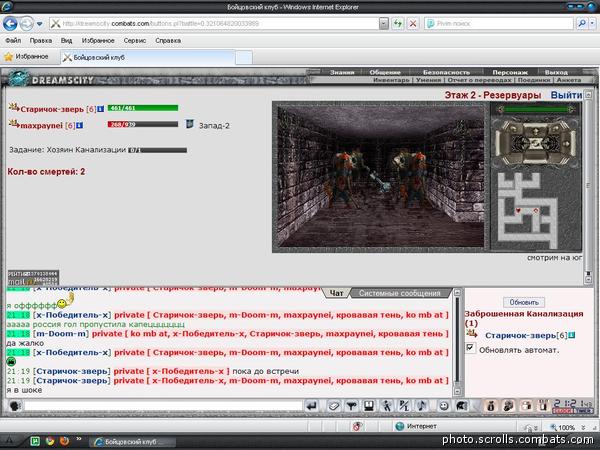Open the Общение game menu
The height and width of the screenshot is (450, 600).
tap(385, 72)
